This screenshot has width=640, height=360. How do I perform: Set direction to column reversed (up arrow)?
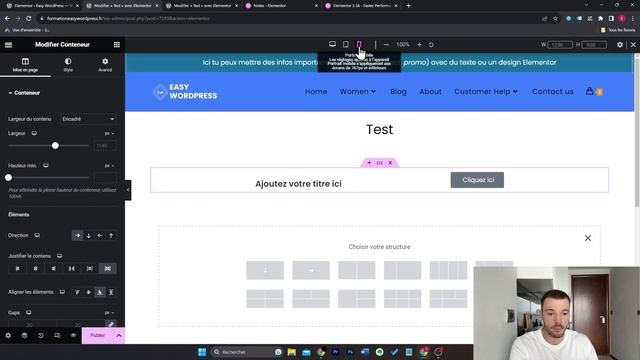point(111,236)
